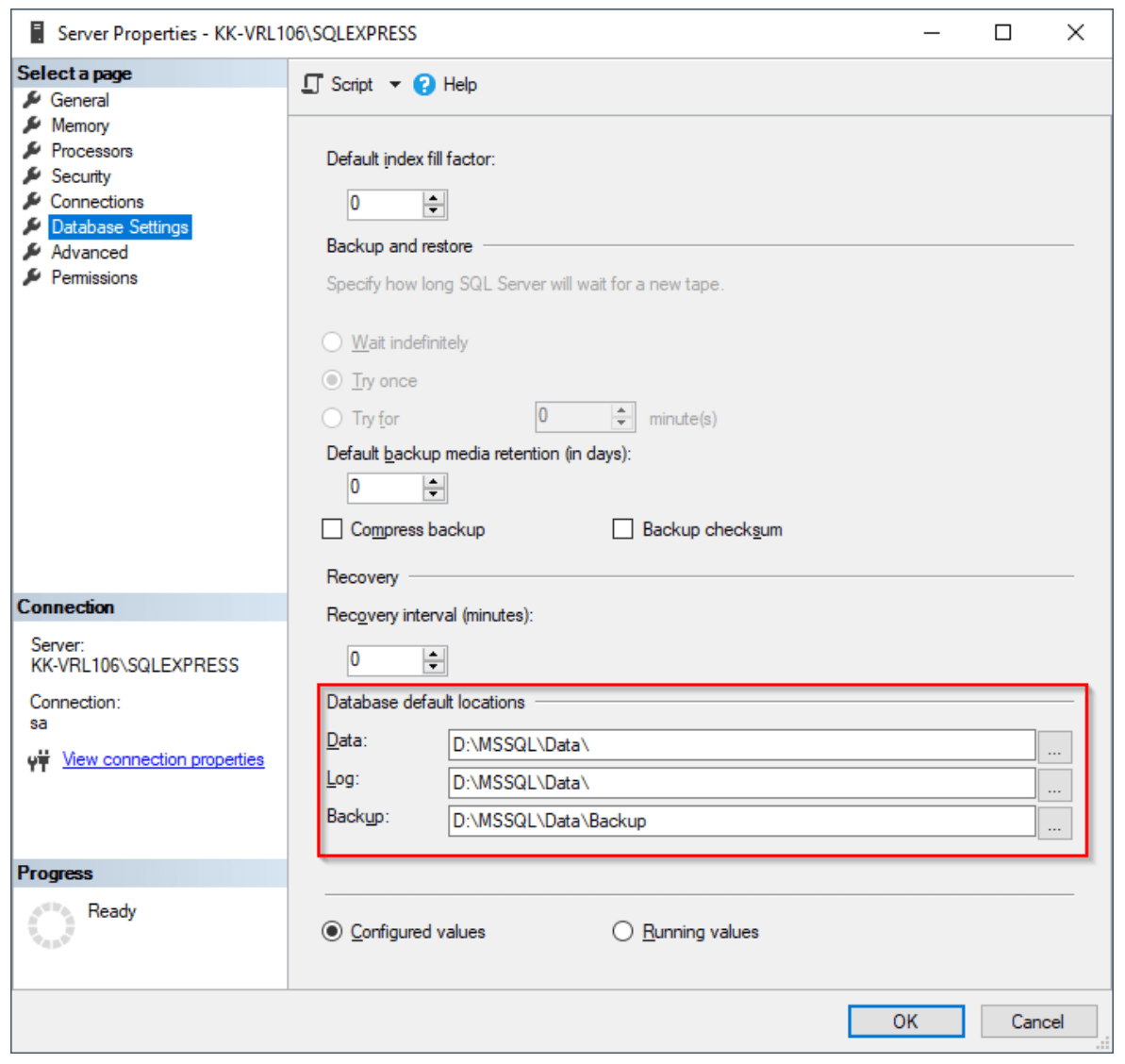This screenshot has height=1064, width=1125.
Task: Click the index fill factor input field
Action: pos(386,205)
